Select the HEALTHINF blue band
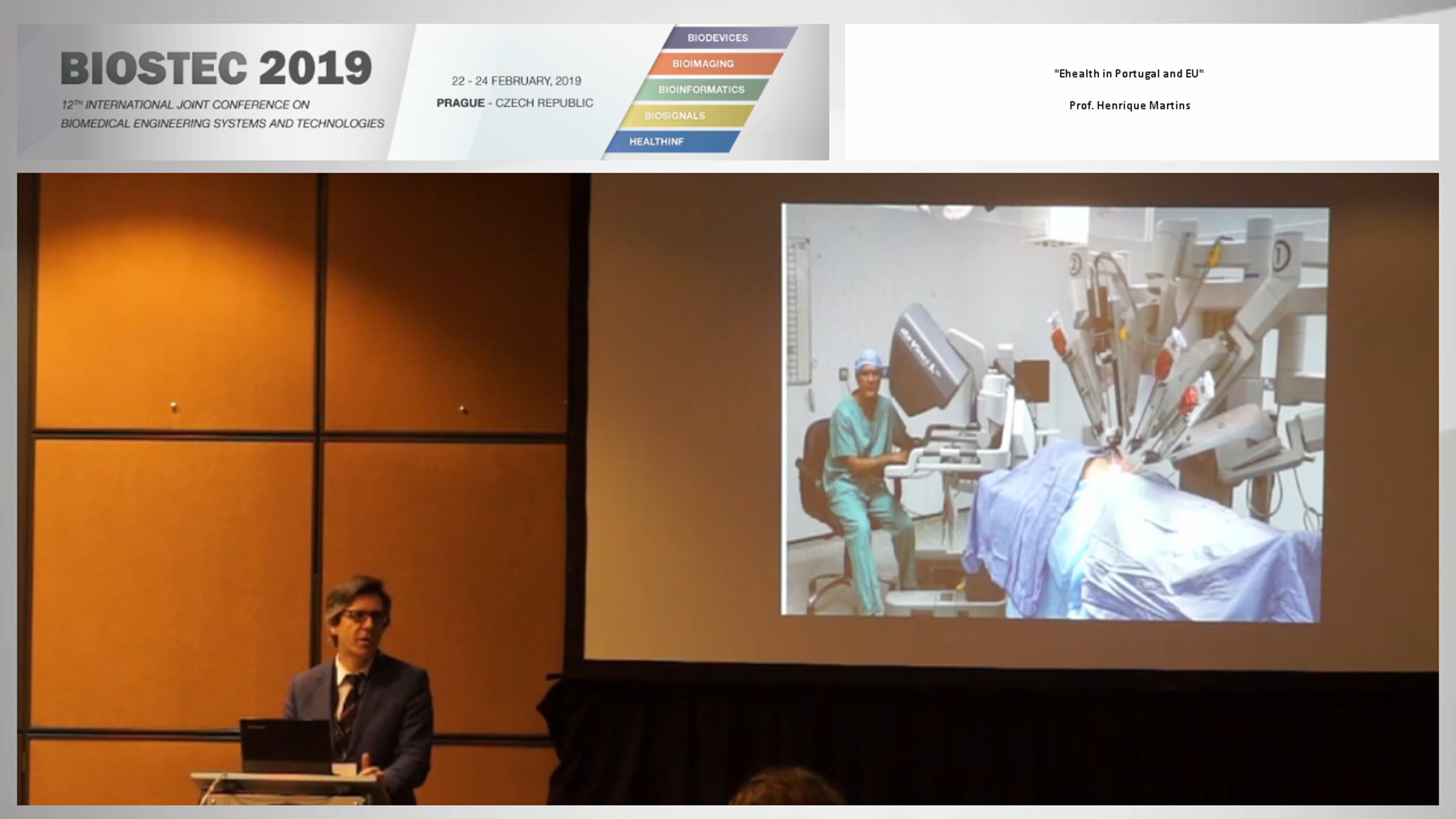 pyautogui.click(x=656, y=142)
